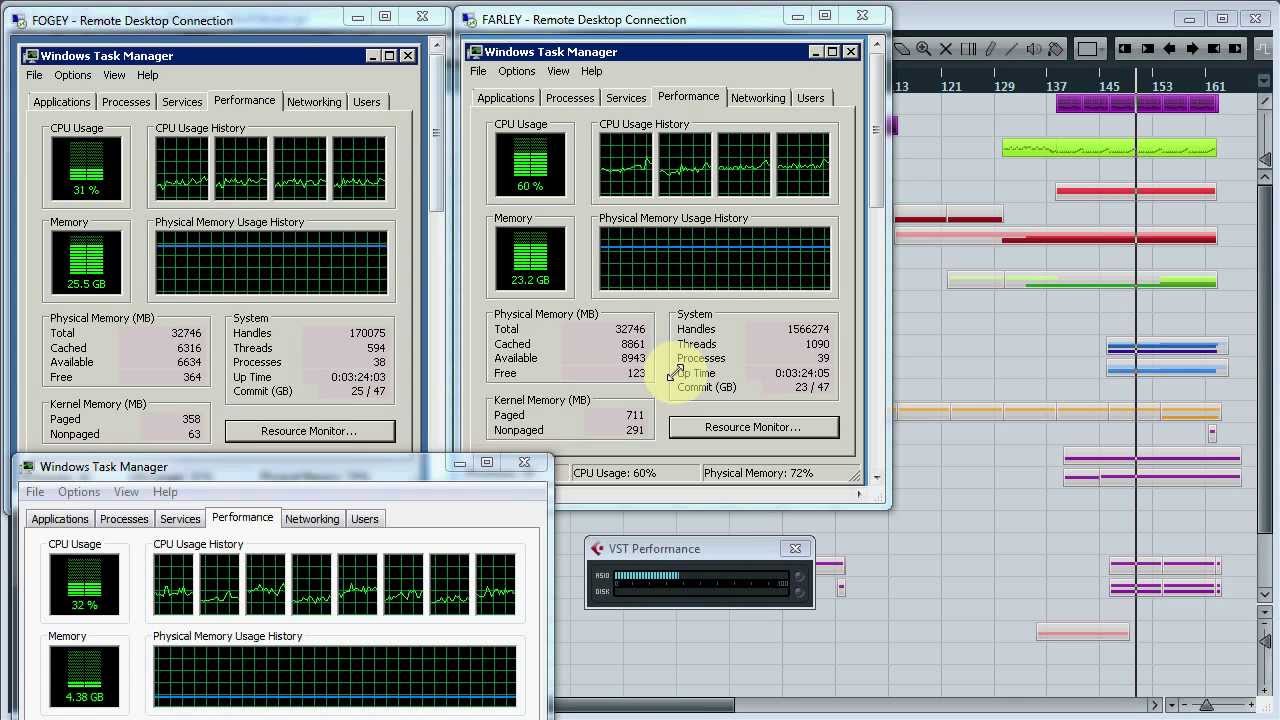
Task: Switch to Networking tab in FOGEY window
Action: 314,102
